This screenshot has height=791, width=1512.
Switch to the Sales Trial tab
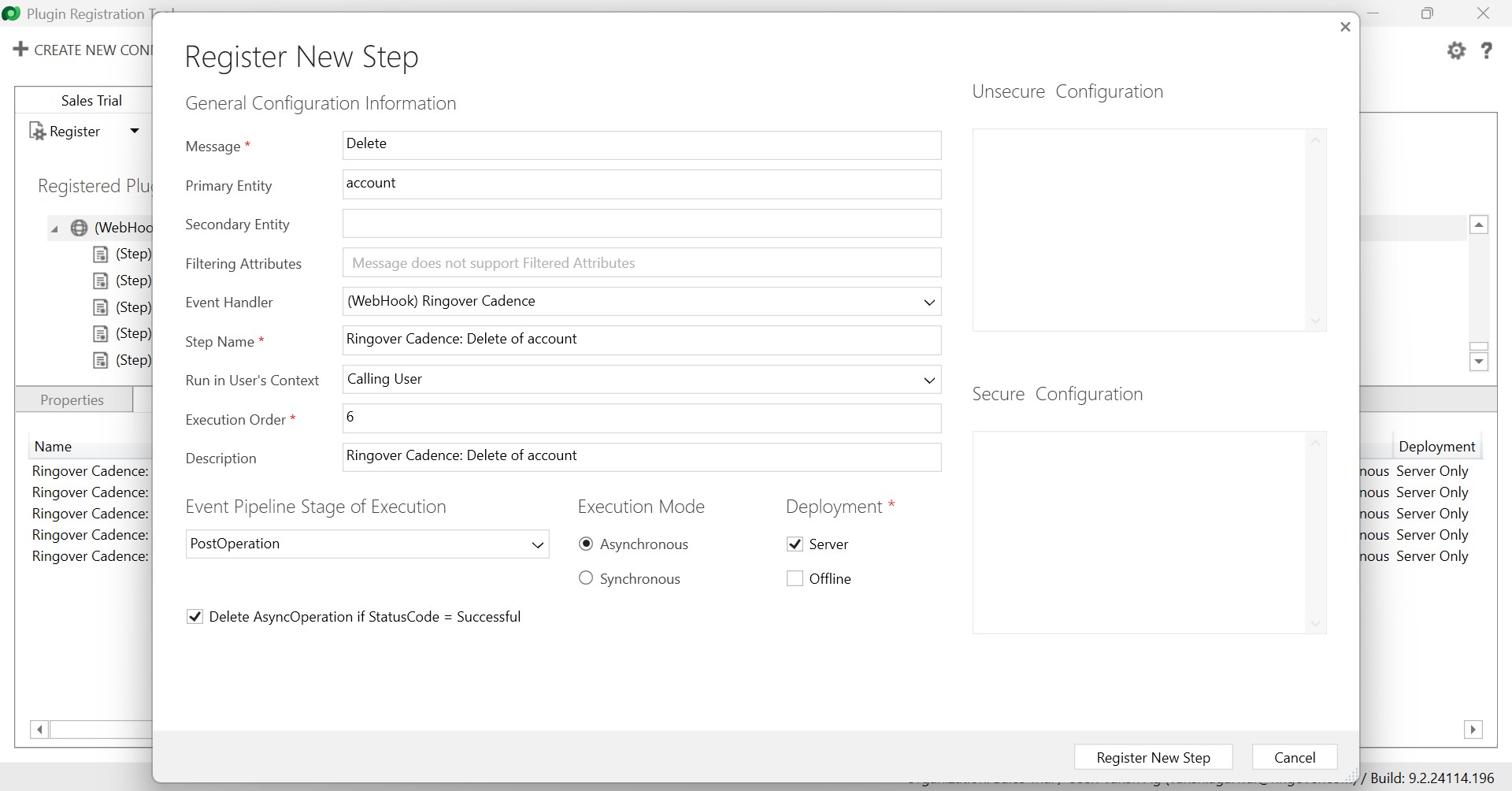click(x=91, y=100)
